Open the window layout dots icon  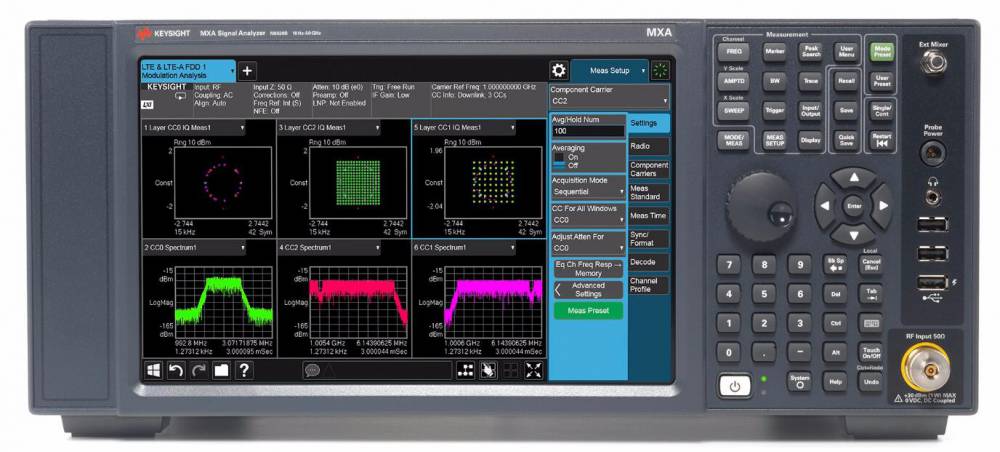[x=466, y=370]
